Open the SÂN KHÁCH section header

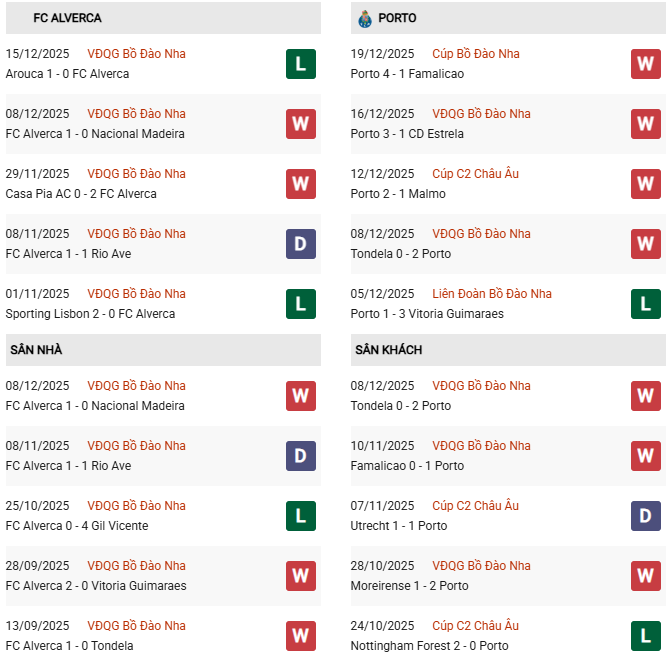[x=388, y=350]
